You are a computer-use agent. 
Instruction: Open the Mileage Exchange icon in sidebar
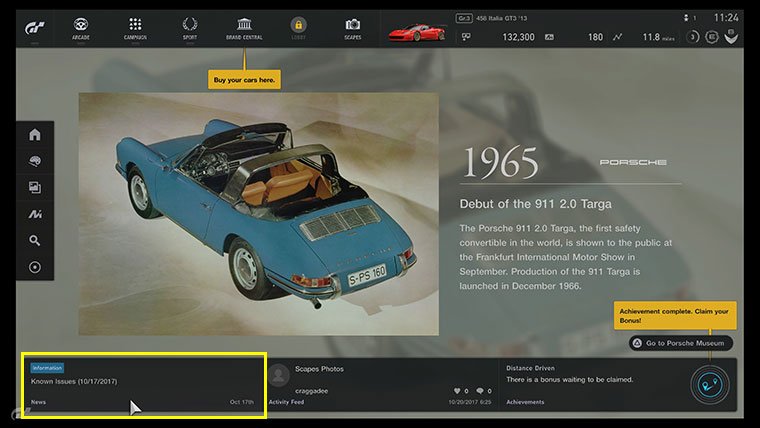tap(35, 214)
